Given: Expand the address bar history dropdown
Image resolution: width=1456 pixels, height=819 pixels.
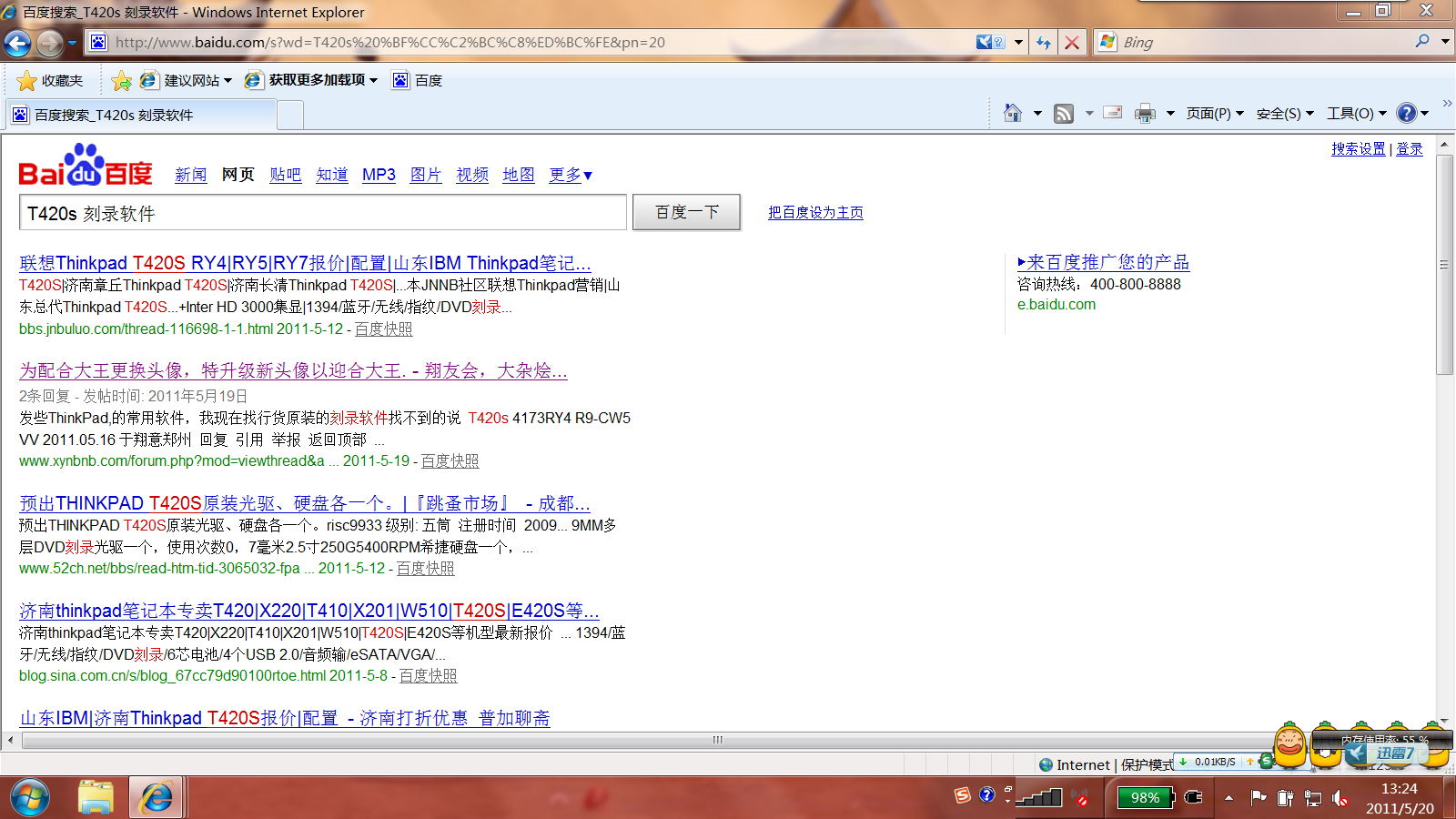Looking at the screenshot, I should pos(1018,42).
